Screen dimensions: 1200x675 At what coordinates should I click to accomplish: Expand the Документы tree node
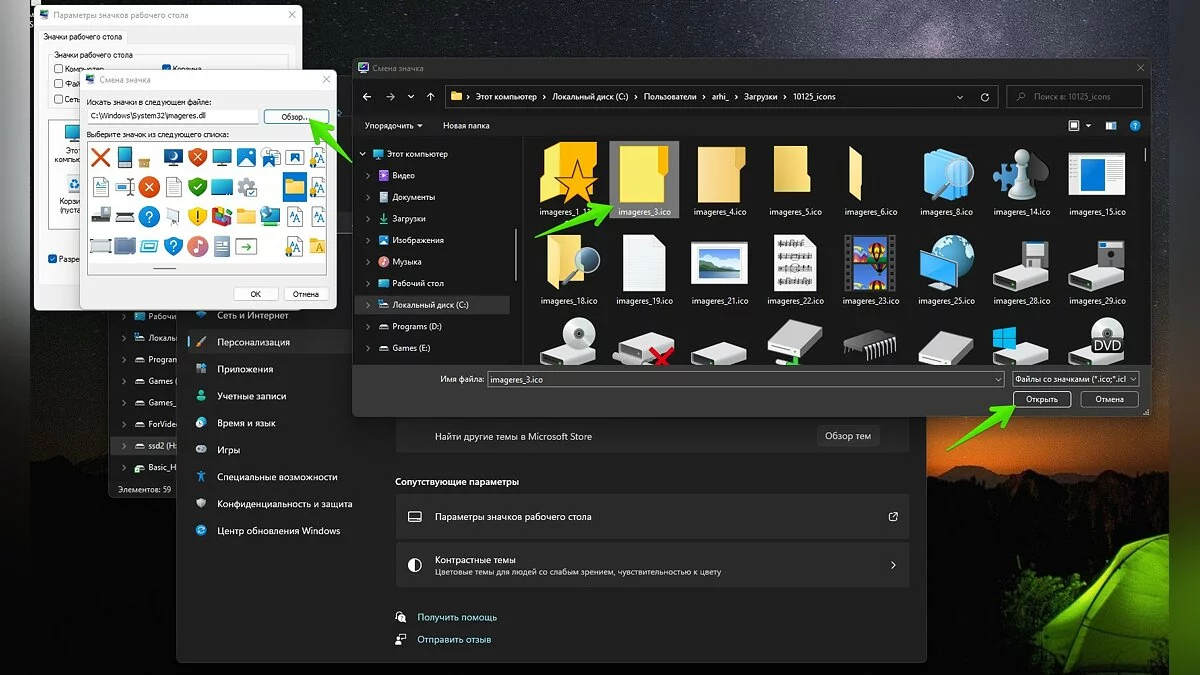click(x=368, y=197)
